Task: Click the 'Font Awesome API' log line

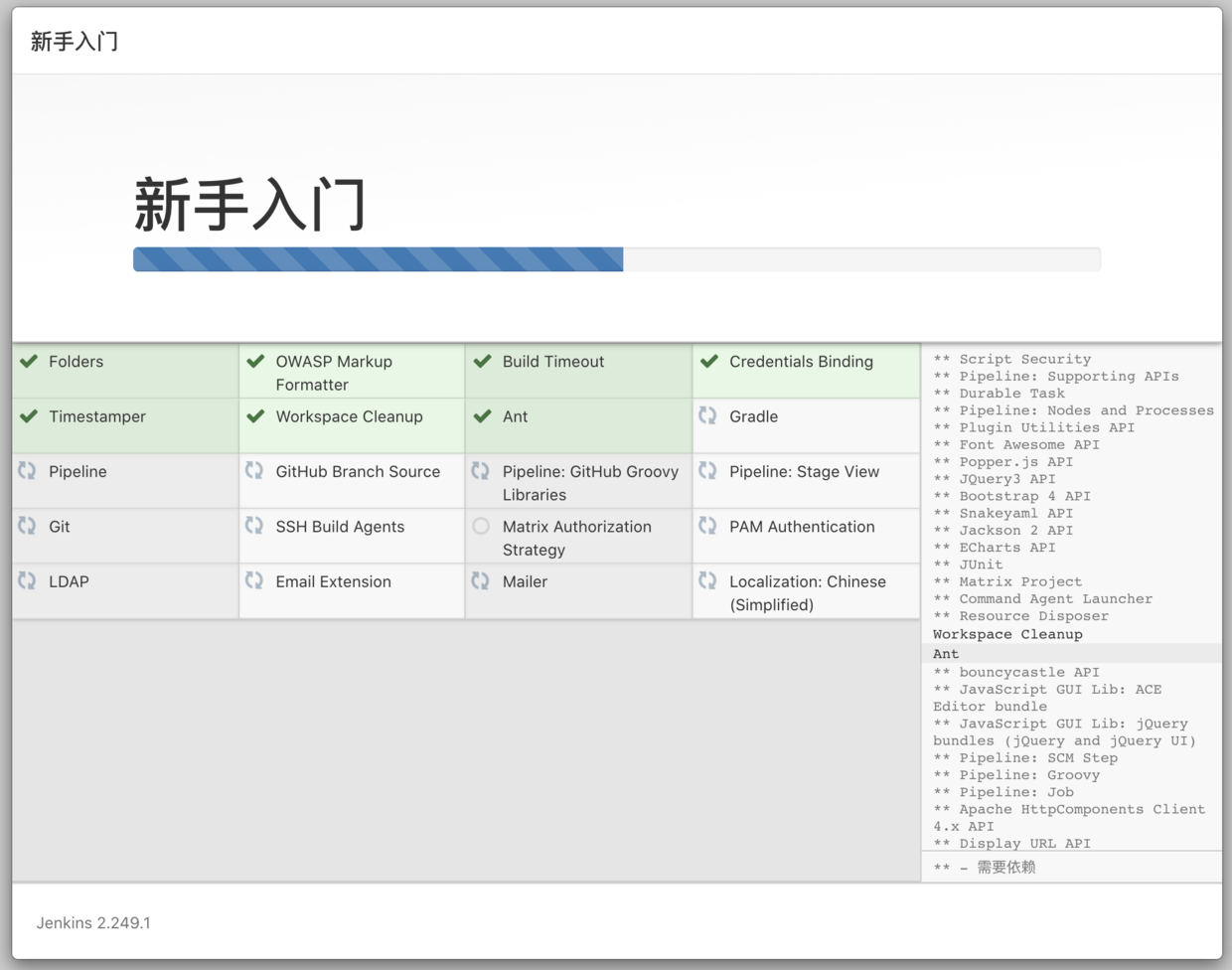Action: pos(1016,444)
